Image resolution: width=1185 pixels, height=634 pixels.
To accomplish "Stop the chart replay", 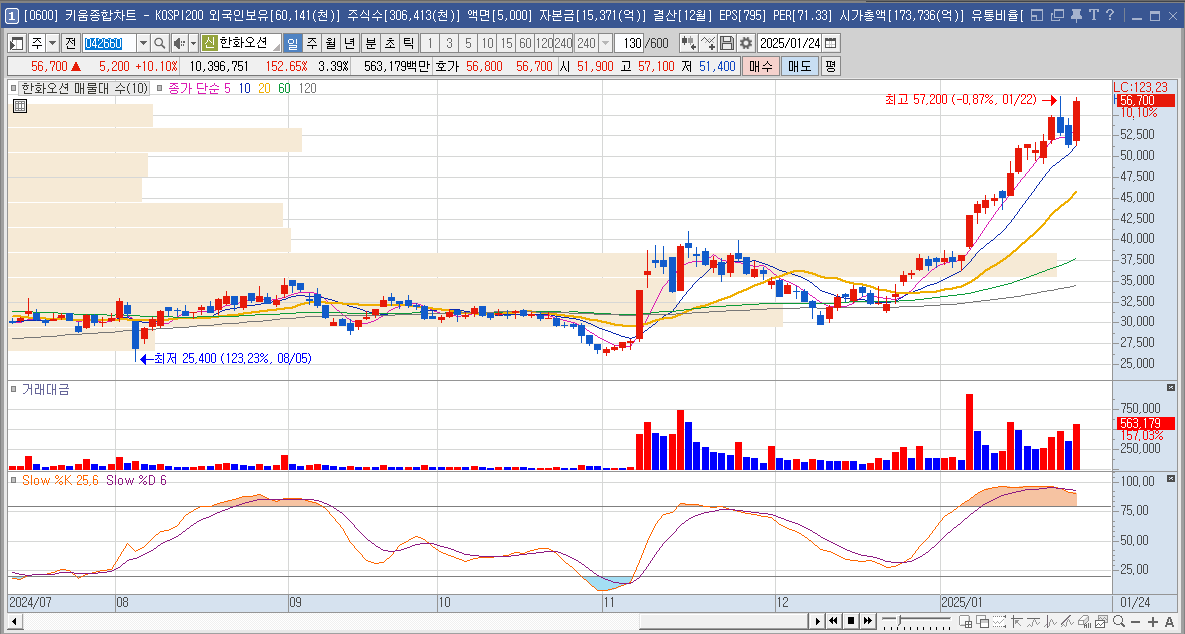I will click(x=851, y=621).
